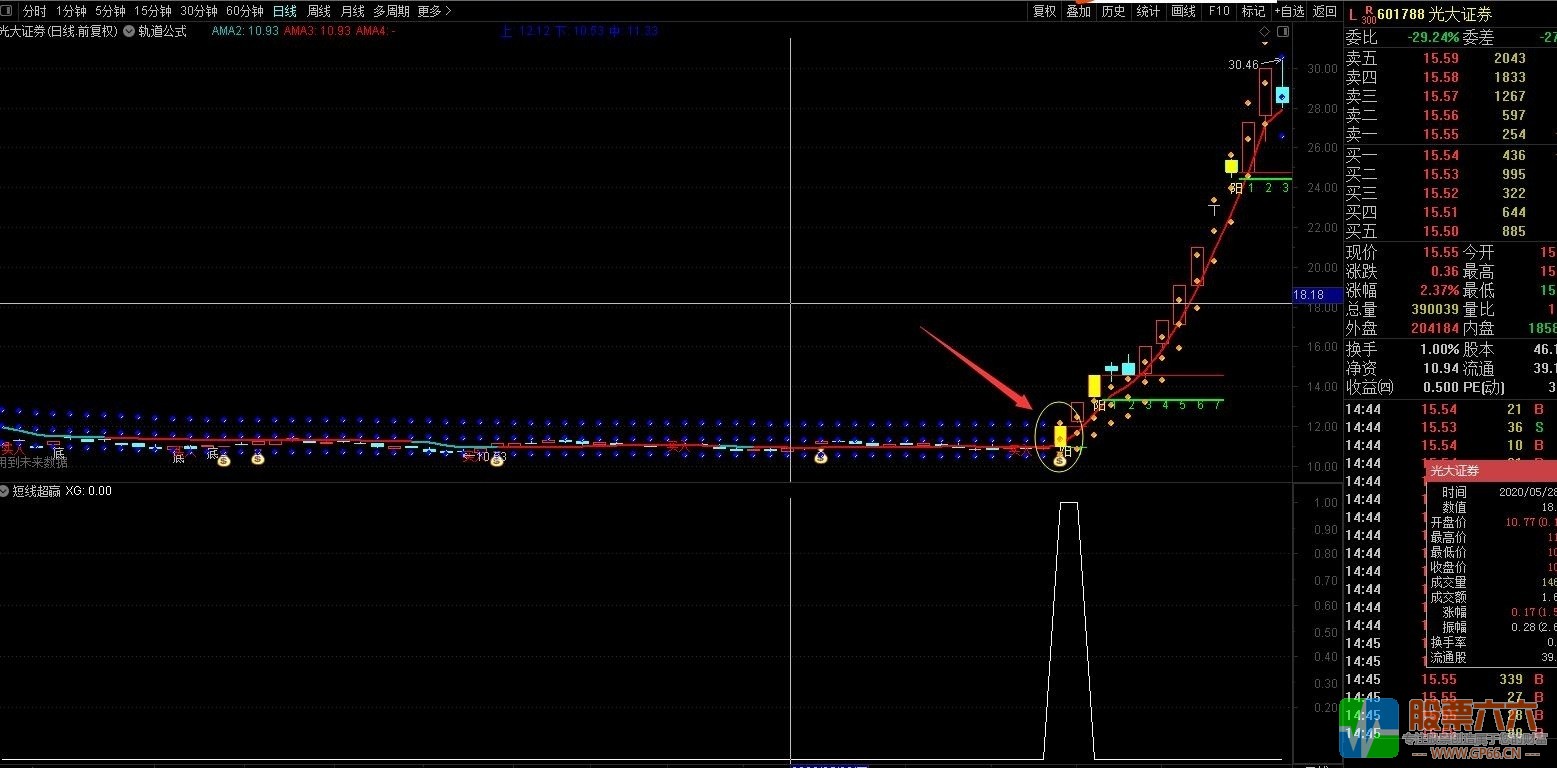Click the 复权 adjustment button

[1044, 11]
